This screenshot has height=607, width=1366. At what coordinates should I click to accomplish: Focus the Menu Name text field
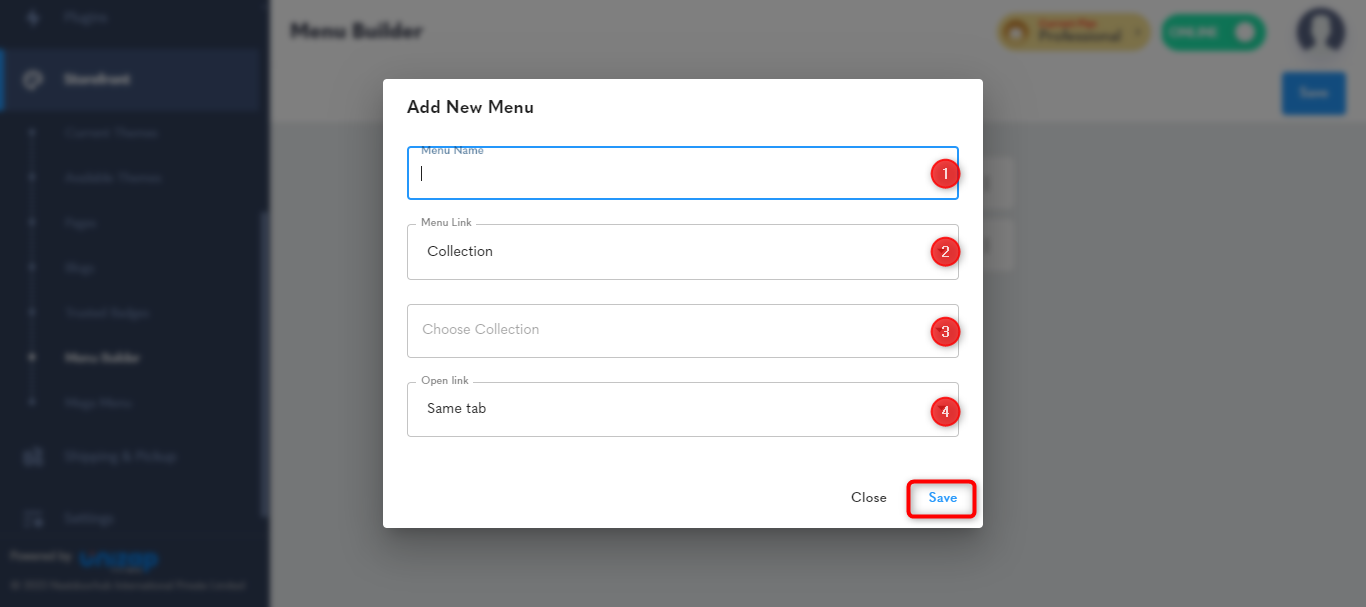(x=682, y=173)
